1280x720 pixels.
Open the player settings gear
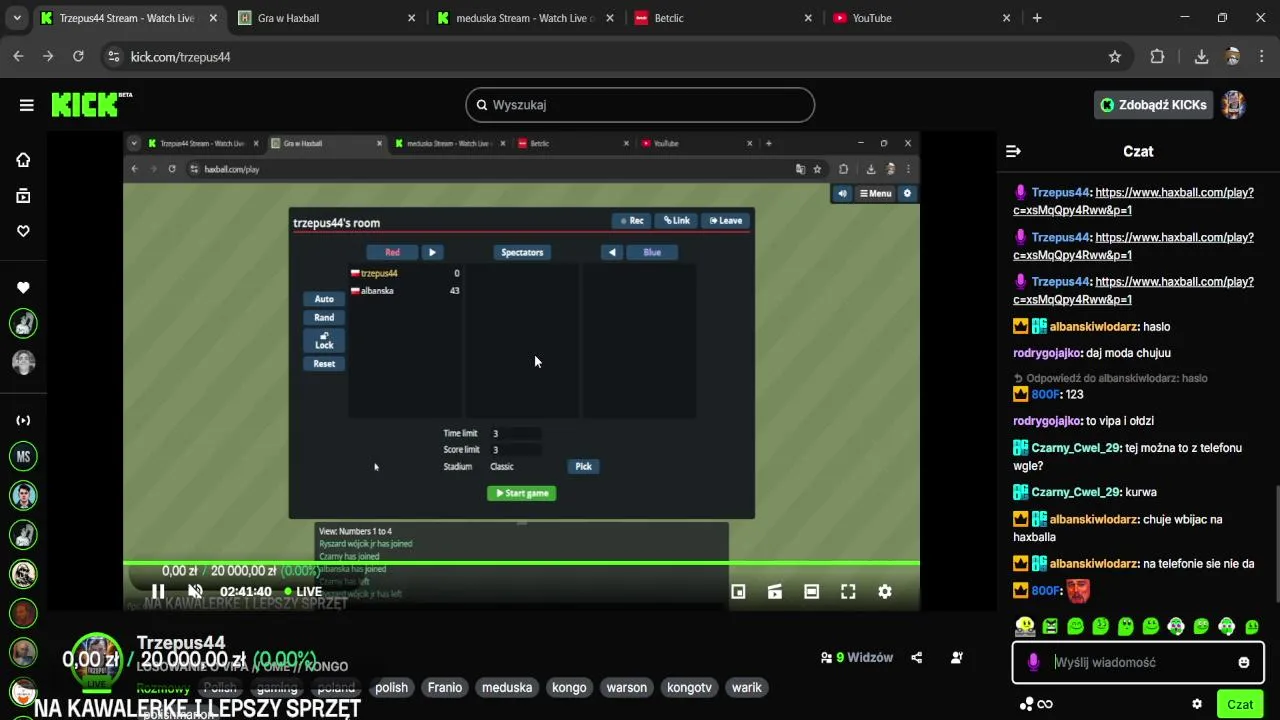[885, 592]
